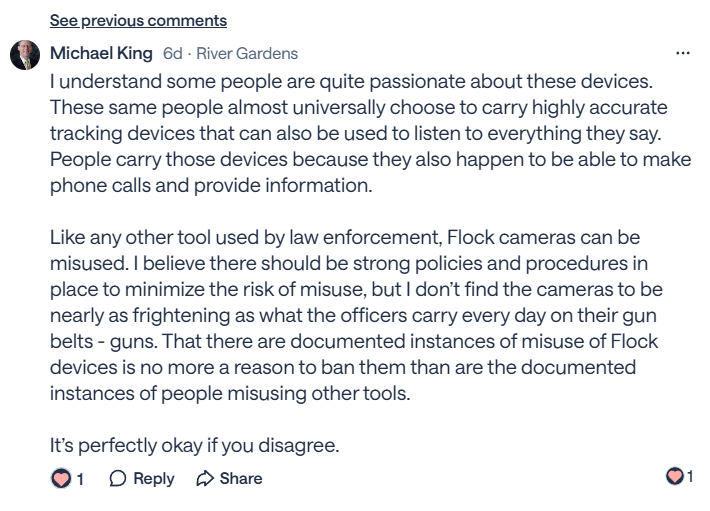This screenshot has height=511, width=710.
Task: Click the 6d timestamp on the comment
Action: pos(172,53)
